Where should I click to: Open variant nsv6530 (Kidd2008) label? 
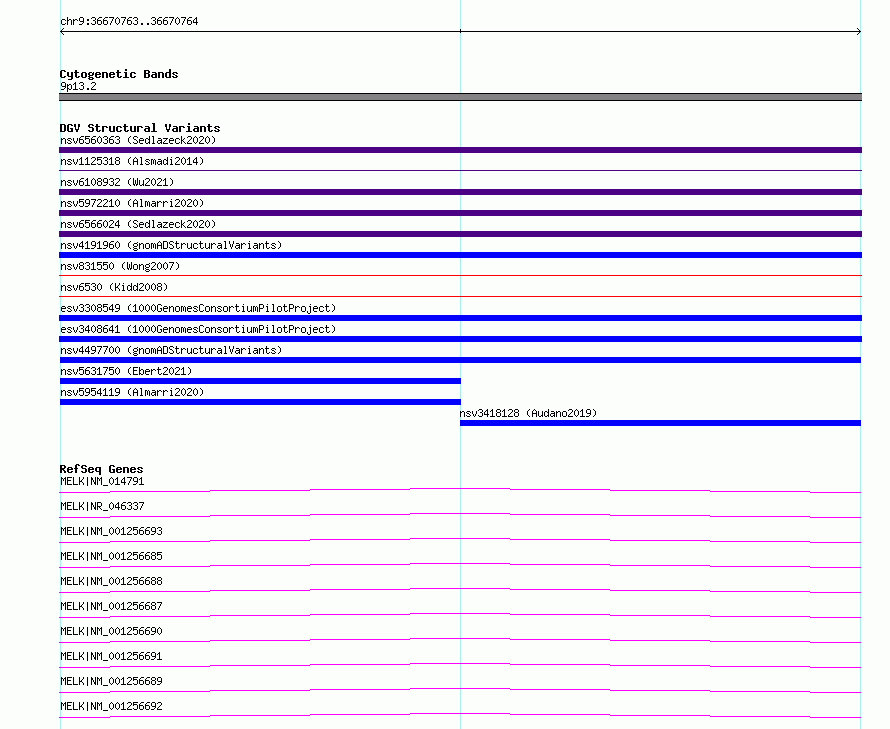click(x=114, y=287)
